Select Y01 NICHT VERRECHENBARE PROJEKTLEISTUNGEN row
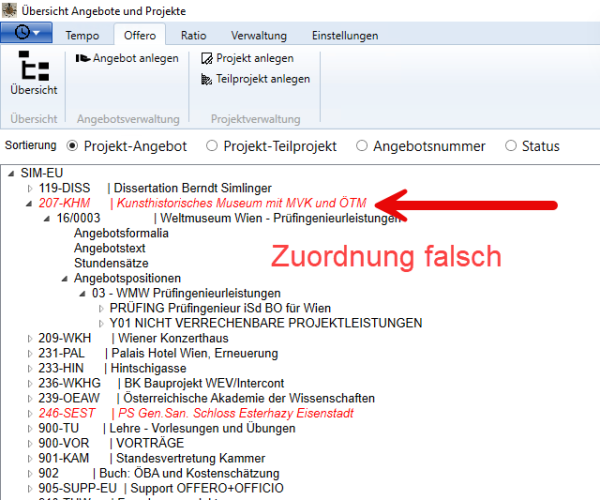 [266, 323]
